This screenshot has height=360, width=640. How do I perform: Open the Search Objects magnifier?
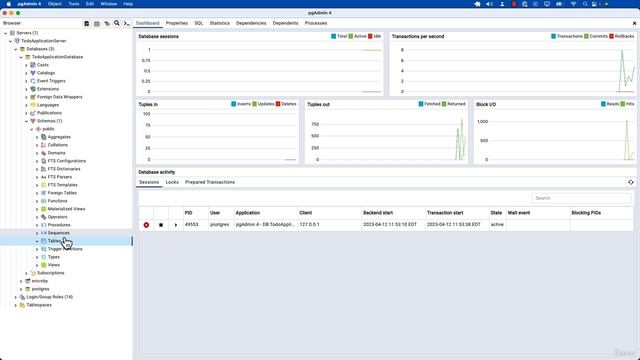click(x=117, y=23)
